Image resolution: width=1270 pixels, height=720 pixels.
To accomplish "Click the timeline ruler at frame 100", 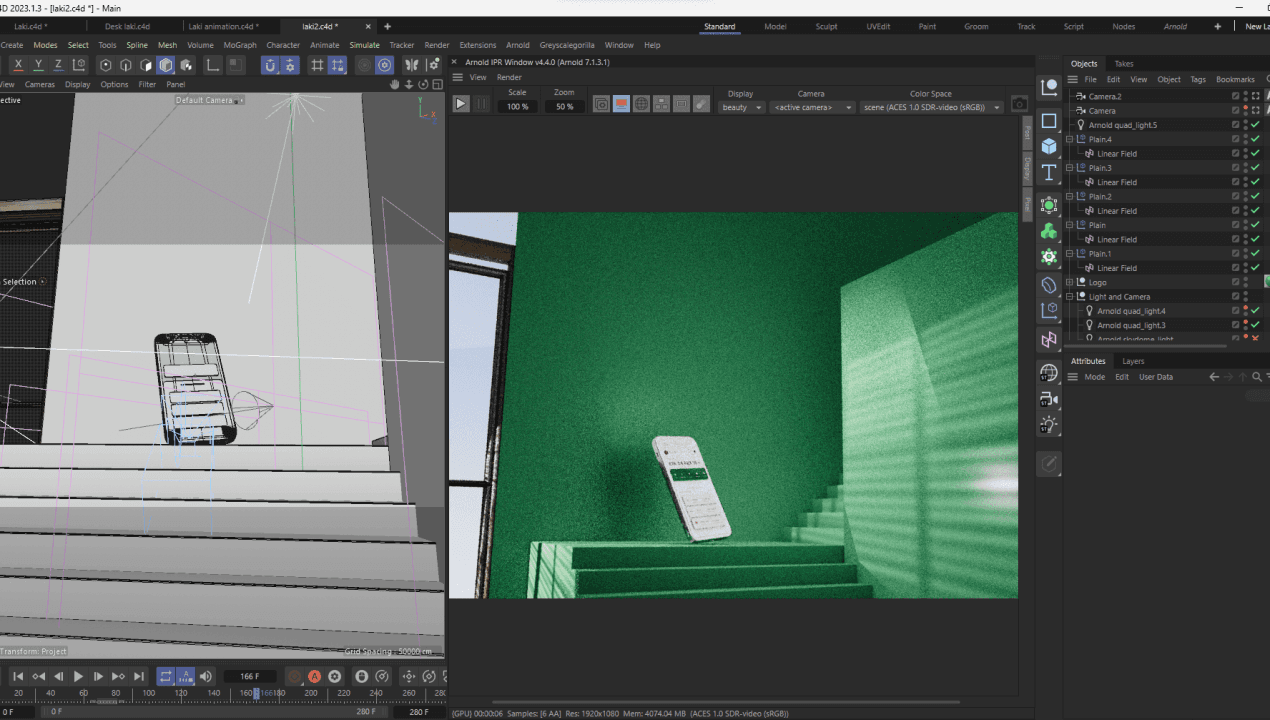I will [x=148, y=693].
